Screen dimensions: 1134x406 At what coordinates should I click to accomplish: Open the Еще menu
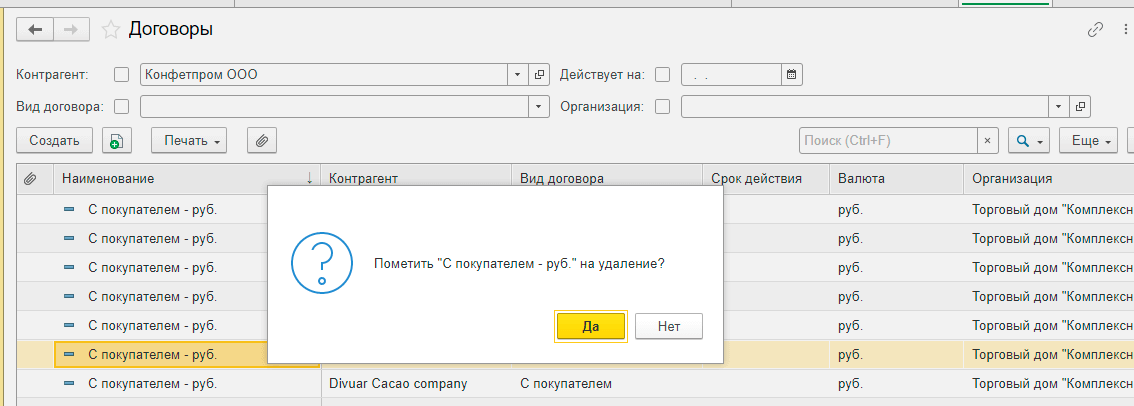click(x=1088, y=140)
